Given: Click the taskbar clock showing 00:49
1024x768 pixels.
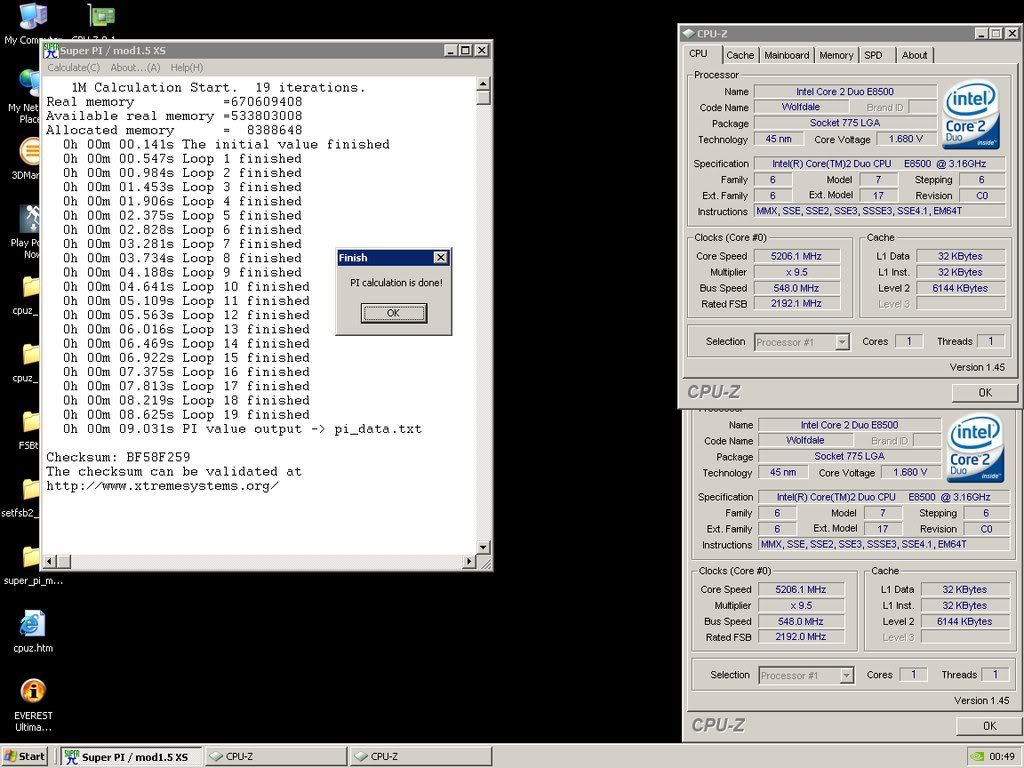Looking at the screenshot, I should 1002,756.
